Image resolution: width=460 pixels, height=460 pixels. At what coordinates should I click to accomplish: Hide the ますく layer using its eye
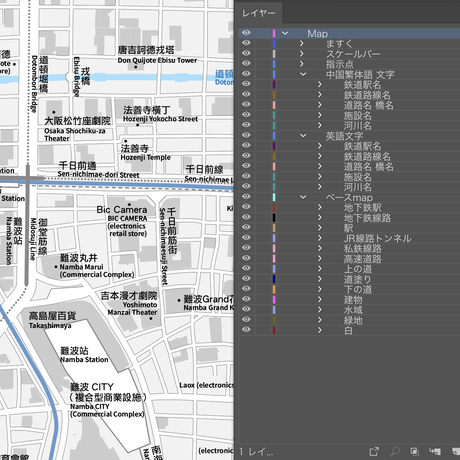tap(246, 43)
